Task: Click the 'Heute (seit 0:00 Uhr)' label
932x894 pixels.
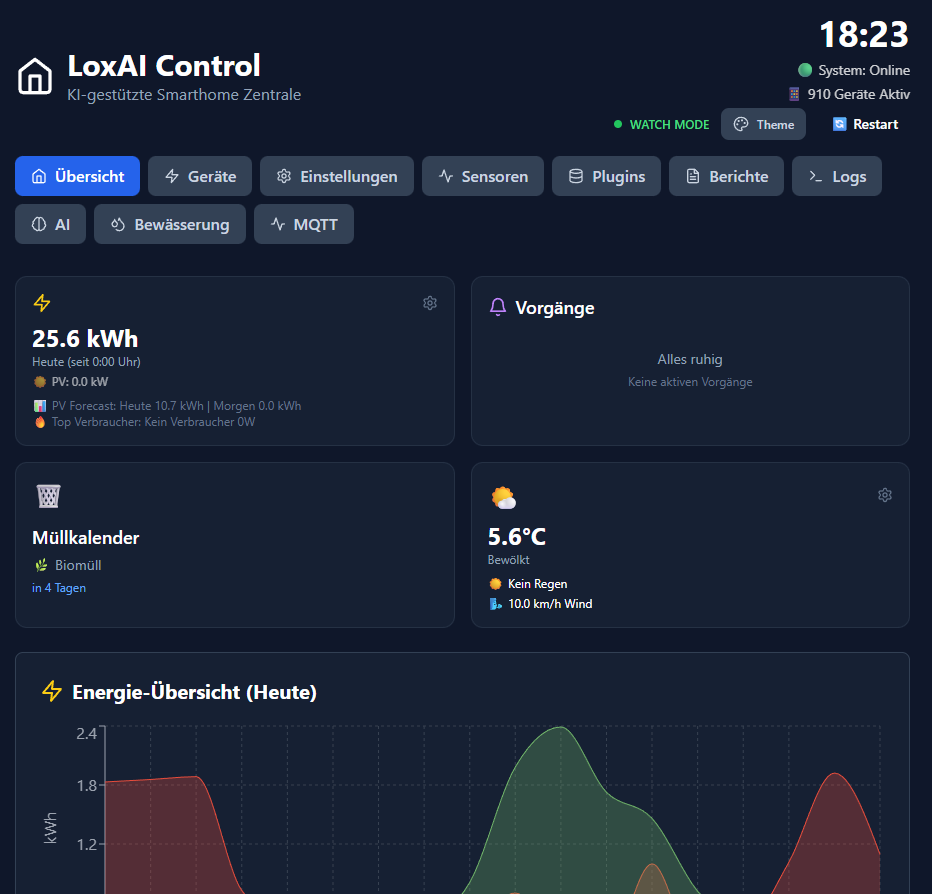Action: pyautogui.click(x=86, y=361)
